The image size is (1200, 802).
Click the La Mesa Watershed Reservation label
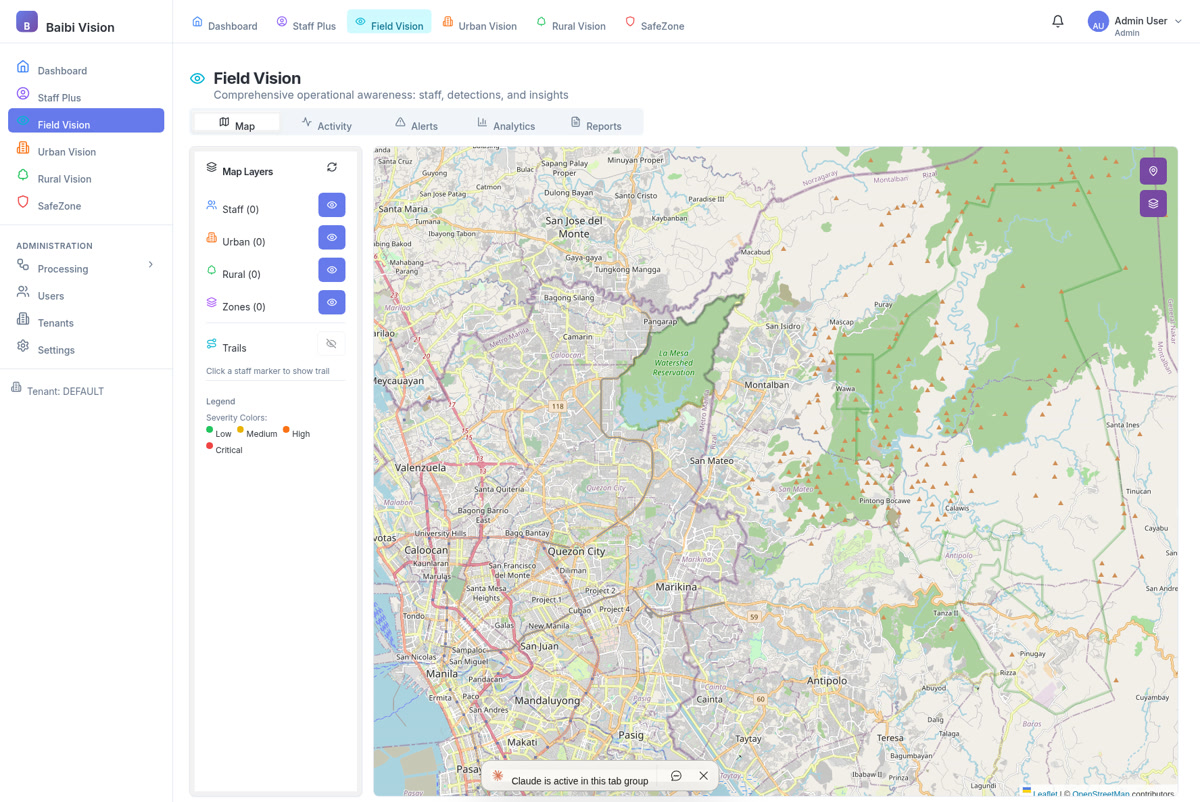click(673, 362)
